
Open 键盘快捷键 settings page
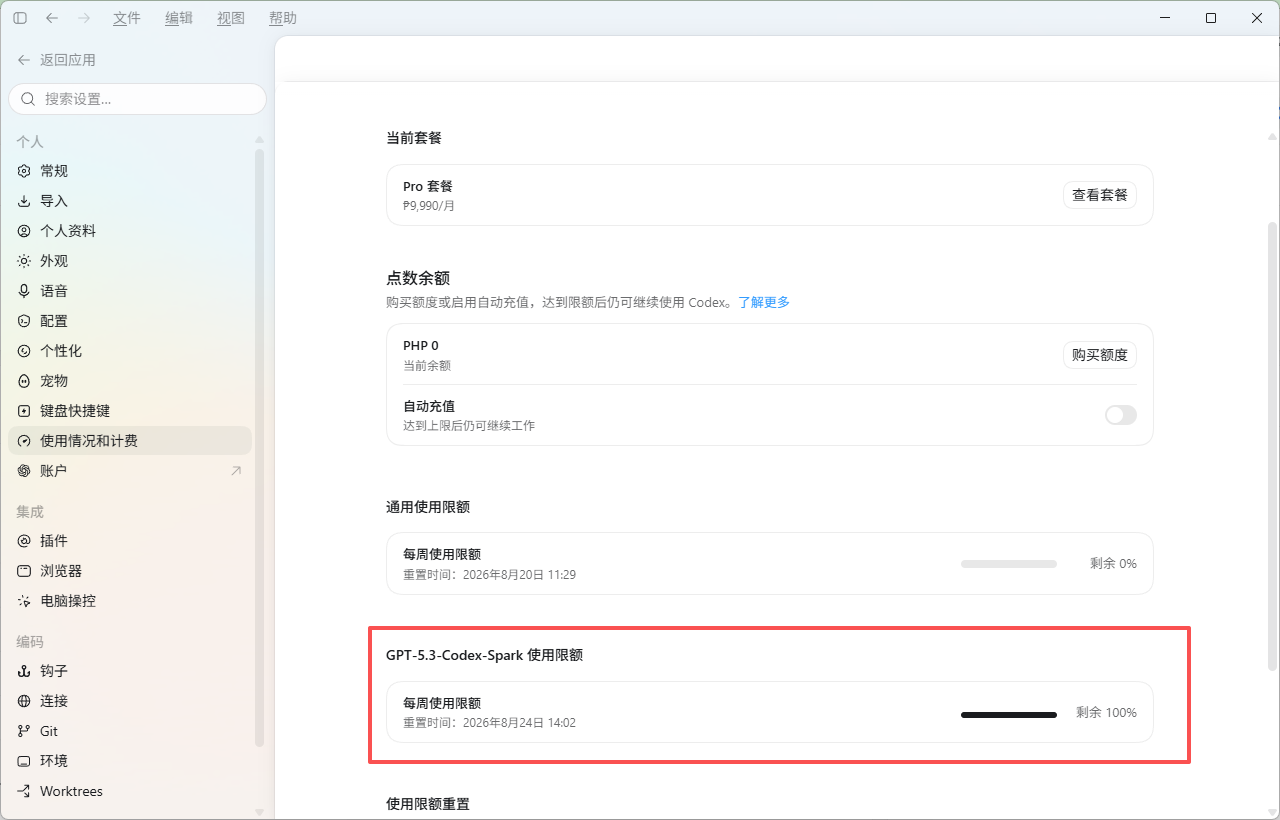click(x=130, y=411)
